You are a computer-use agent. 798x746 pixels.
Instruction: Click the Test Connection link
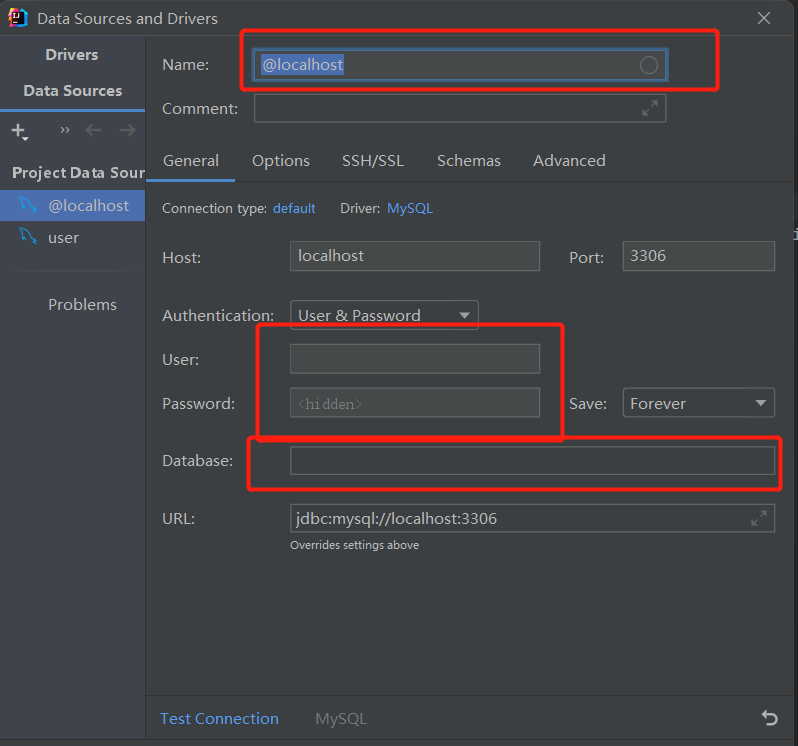(x=219, y=719)
